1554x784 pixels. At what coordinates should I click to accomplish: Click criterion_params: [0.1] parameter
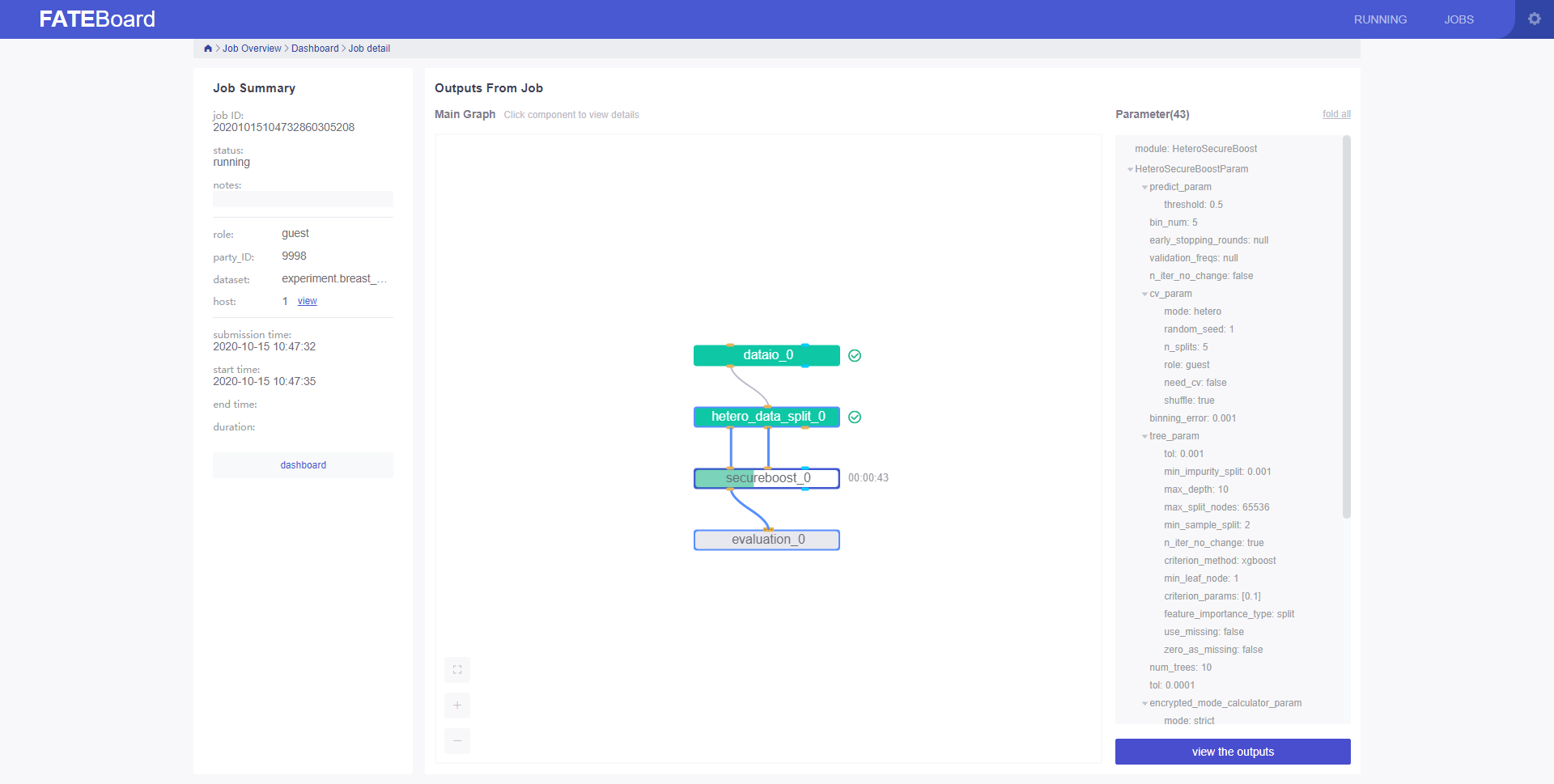pyautogui.click(x=1212, y=596)
